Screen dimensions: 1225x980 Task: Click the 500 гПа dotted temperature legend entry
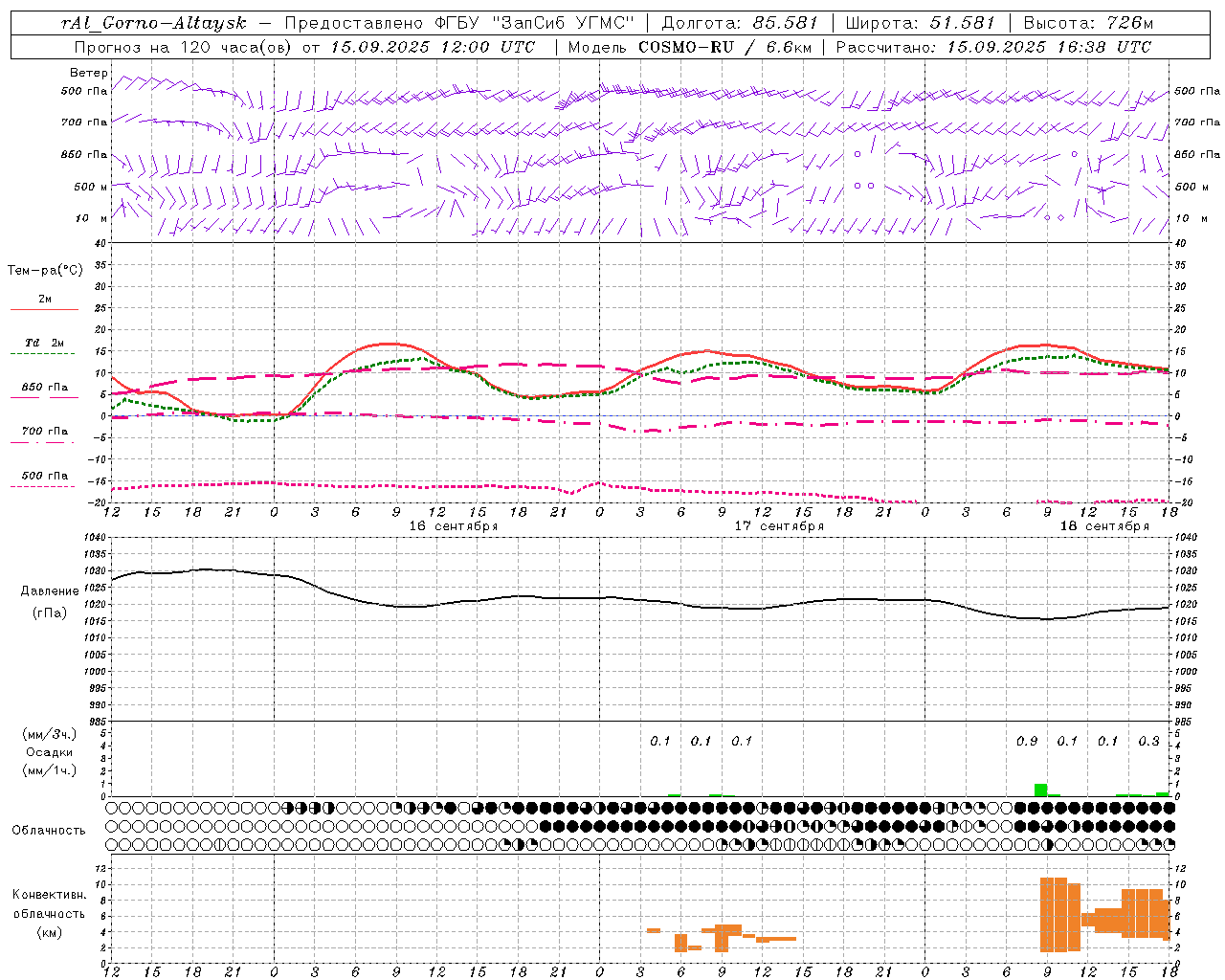point(44,479)
